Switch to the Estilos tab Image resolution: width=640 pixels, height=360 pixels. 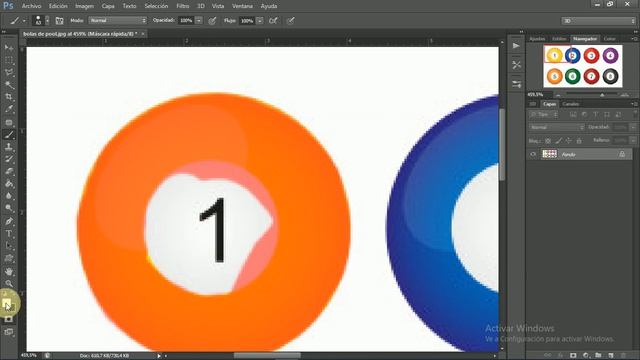coord(559,39)
